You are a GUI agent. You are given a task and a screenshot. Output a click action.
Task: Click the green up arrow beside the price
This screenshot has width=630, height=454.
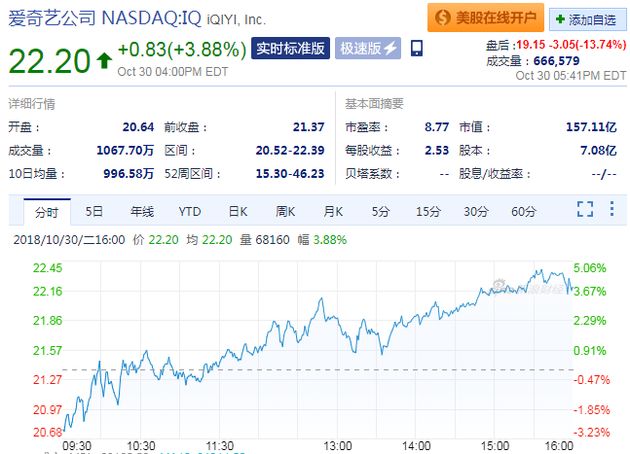point(104,60)
